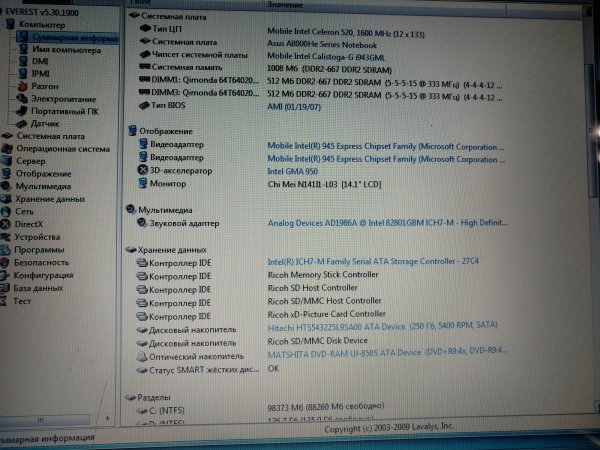600x450 pixels.
Task: Click the Звуковой адаптер row
Action: click(x=183, y=223)
